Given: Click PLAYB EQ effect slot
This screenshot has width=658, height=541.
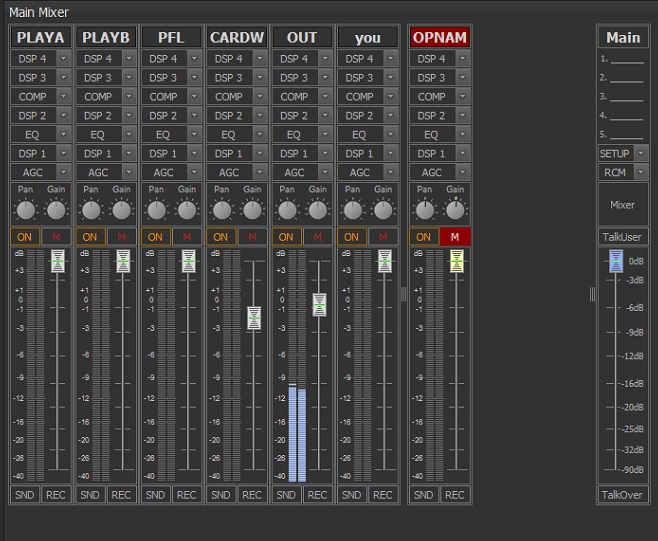Looking at the screenshot, I should point(99,134).
